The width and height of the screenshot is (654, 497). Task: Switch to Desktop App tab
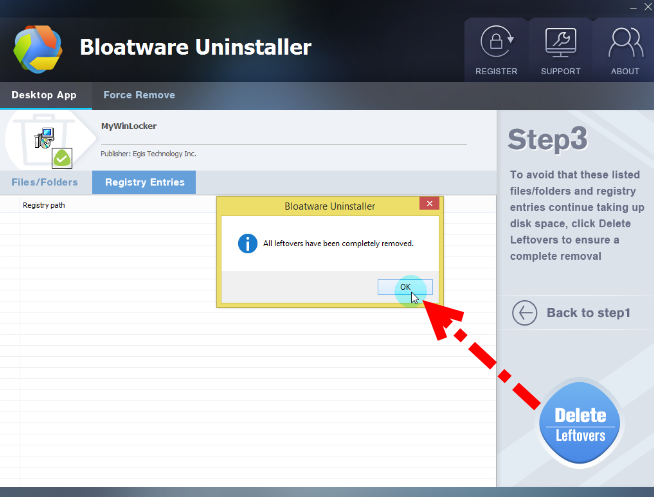coord(46,95)
